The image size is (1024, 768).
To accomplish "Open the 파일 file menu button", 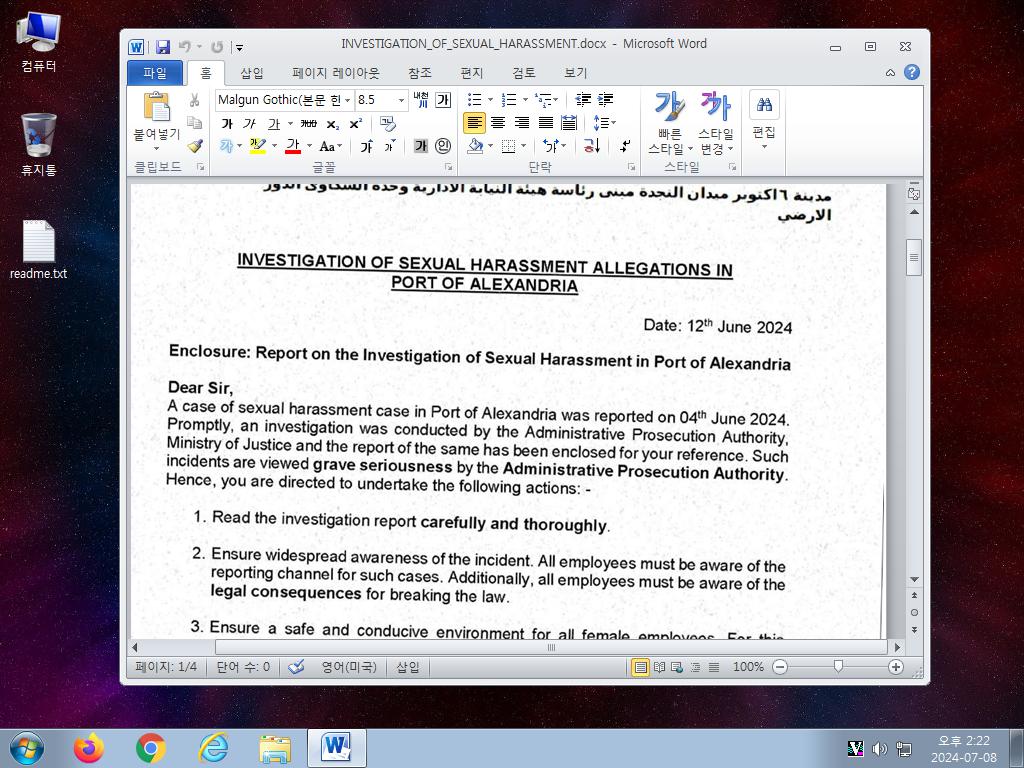I will click(155, 73).
